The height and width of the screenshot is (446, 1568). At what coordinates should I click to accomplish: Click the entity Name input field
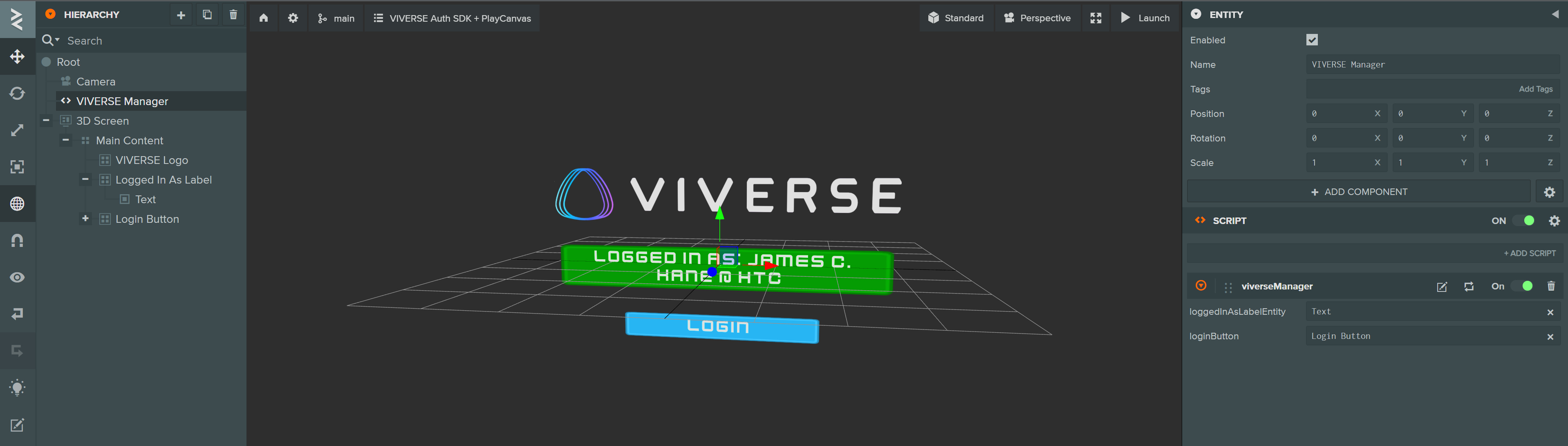1431,65
